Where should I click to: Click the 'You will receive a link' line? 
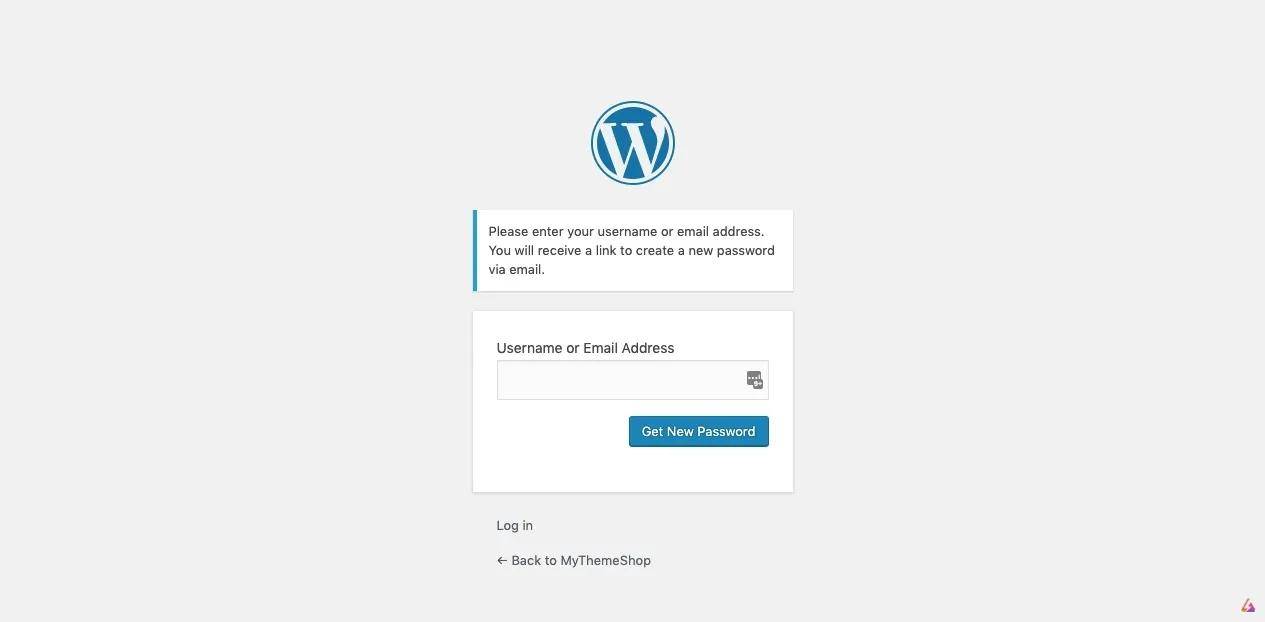click(x=632, y=250)
